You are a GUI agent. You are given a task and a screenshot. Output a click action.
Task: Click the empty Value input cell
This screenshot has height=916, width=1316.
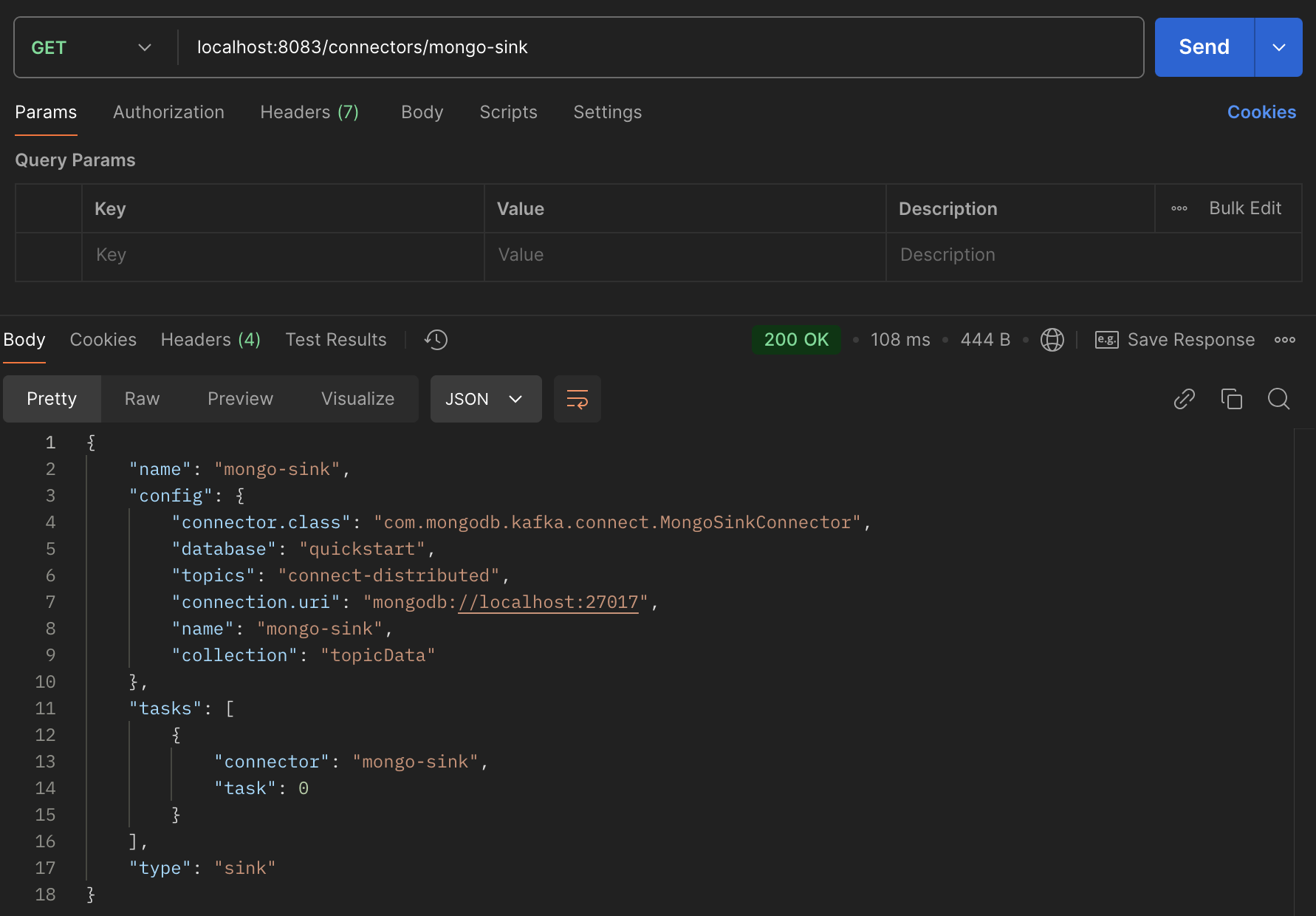tap(685, 256)
